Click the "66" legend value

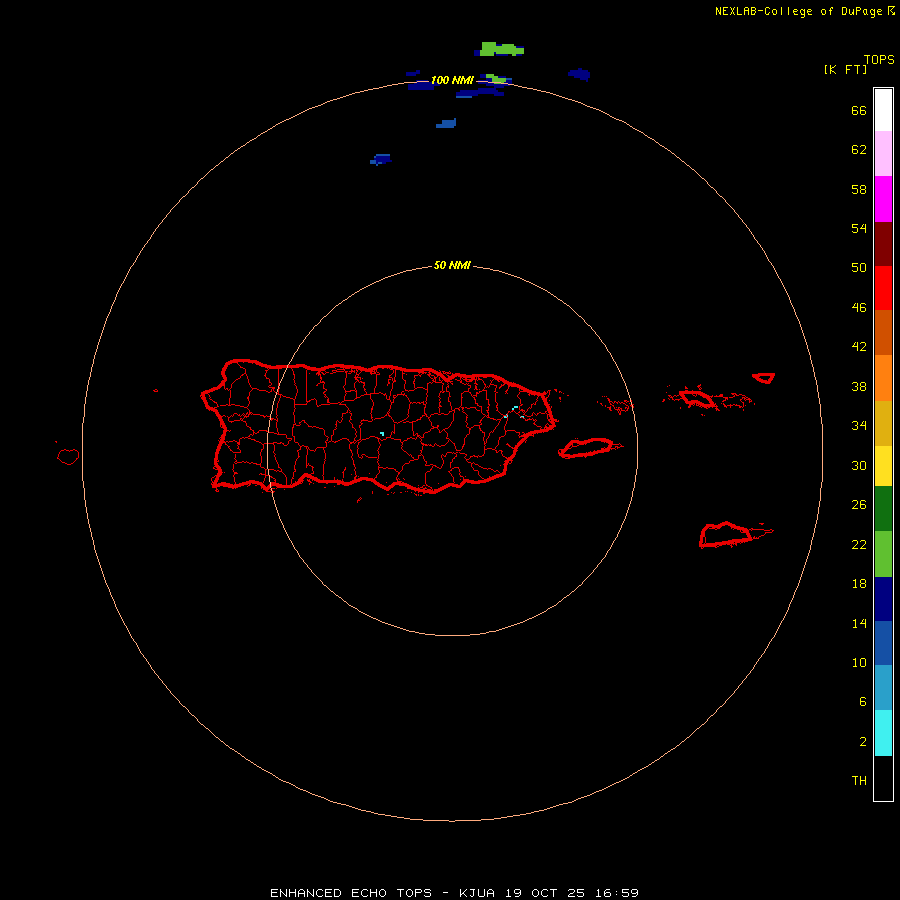click(859, 110)
